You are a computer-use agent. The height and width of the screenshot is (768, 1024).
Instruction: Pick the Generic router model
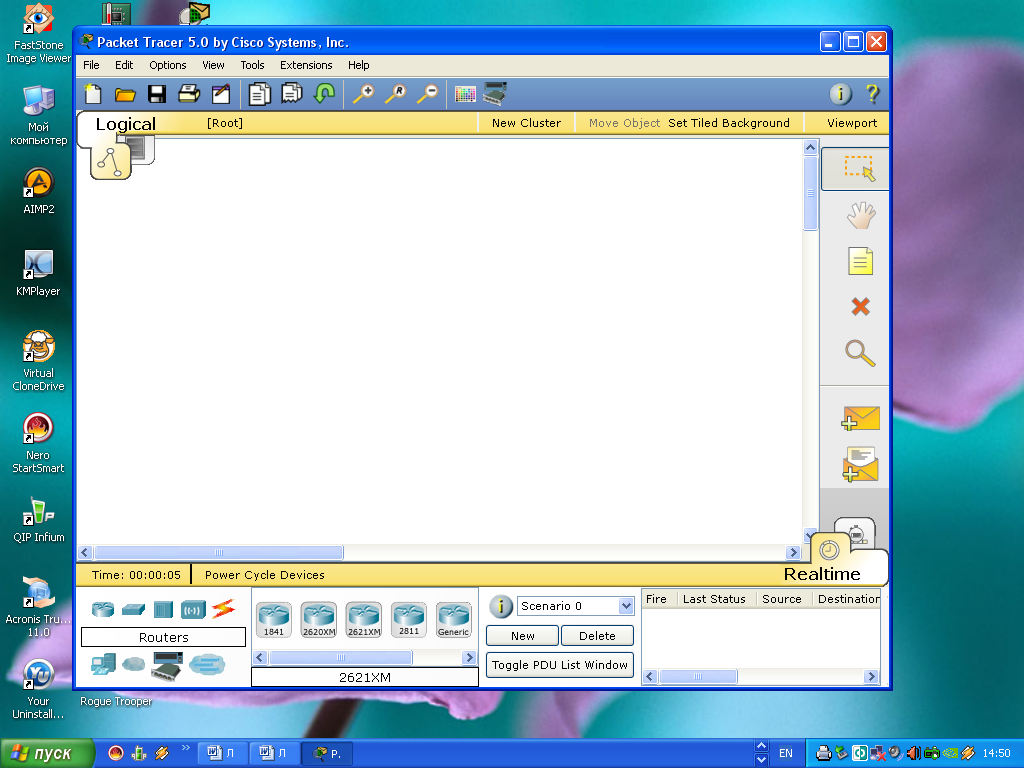coord(454,620)
